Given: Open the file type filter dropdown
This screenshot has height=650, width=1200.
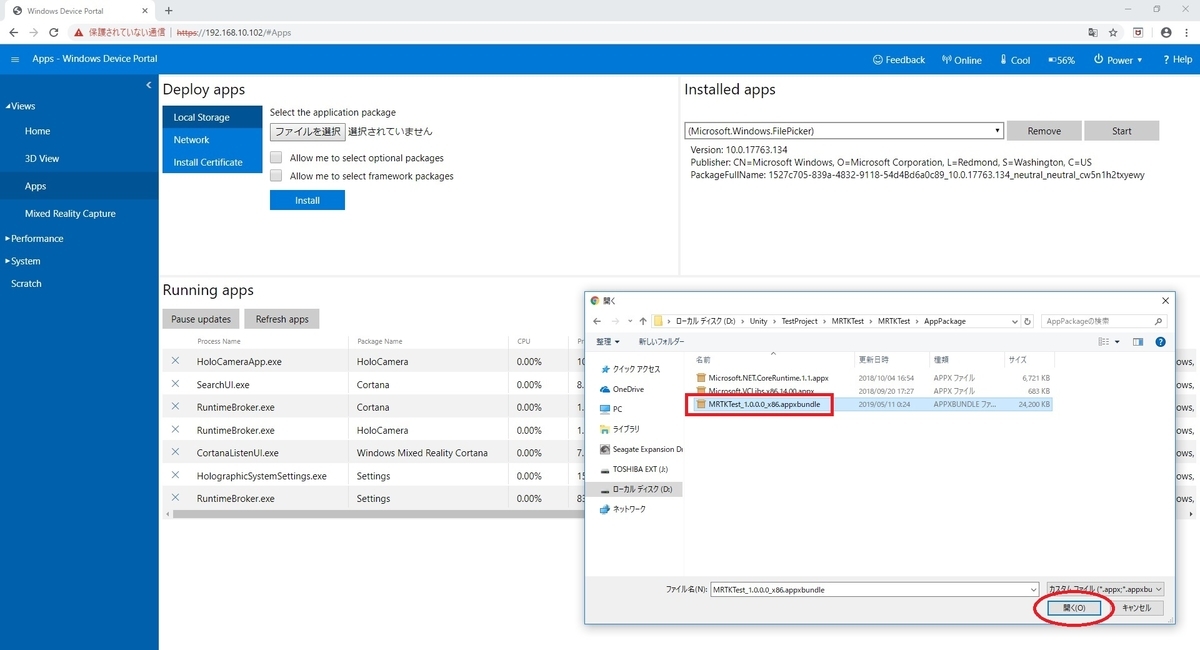Looking at the screenshot, I should point(1105,589).
